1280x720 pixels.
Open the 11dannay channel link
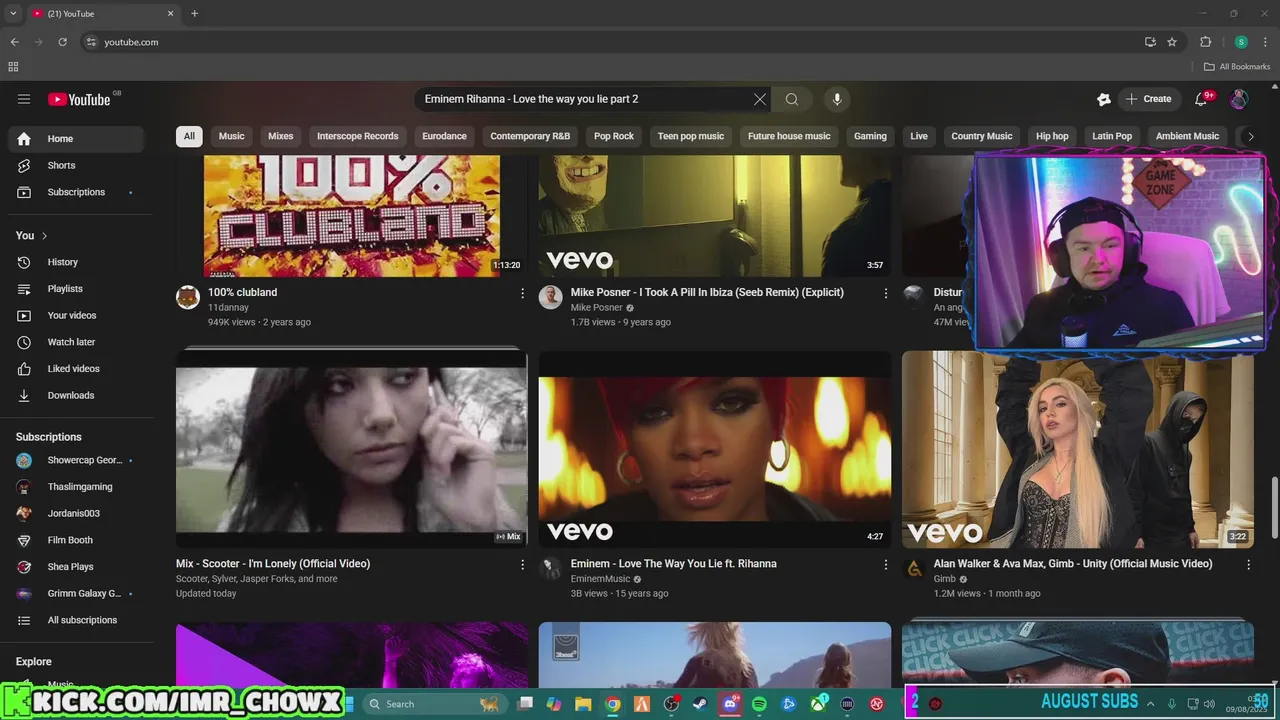point(228,308)
